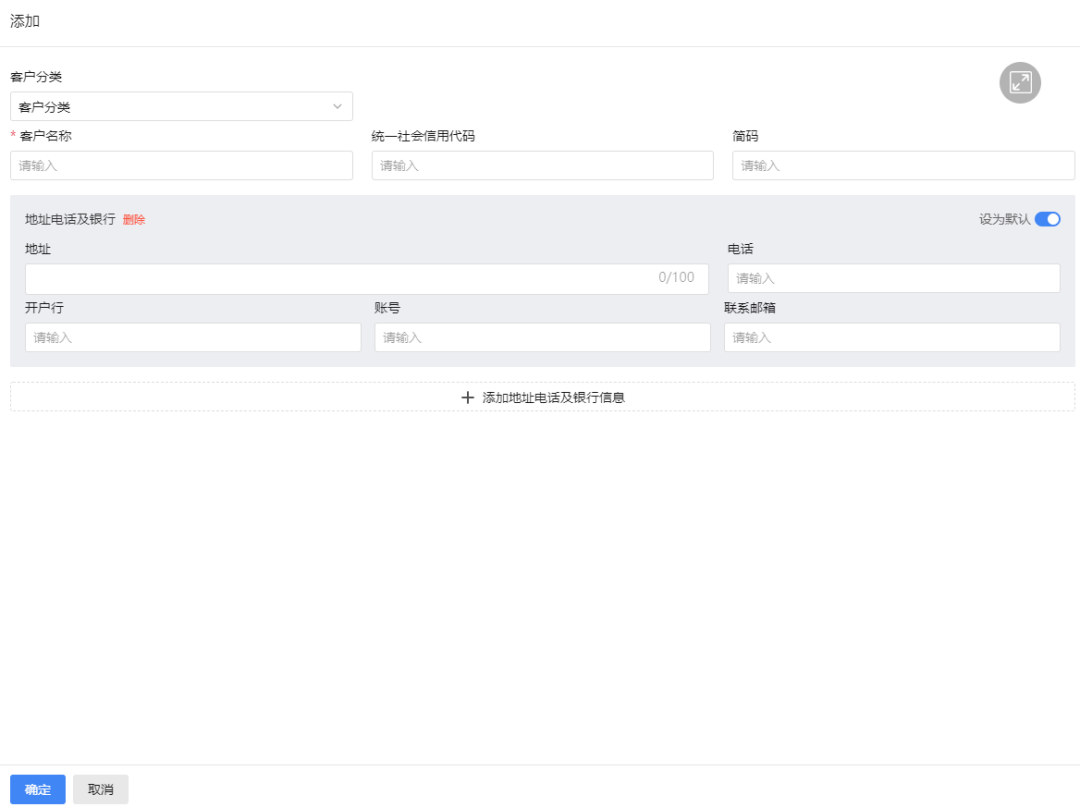Click the red 删除 link
The image size is (1080, 807).
[134, 220]
